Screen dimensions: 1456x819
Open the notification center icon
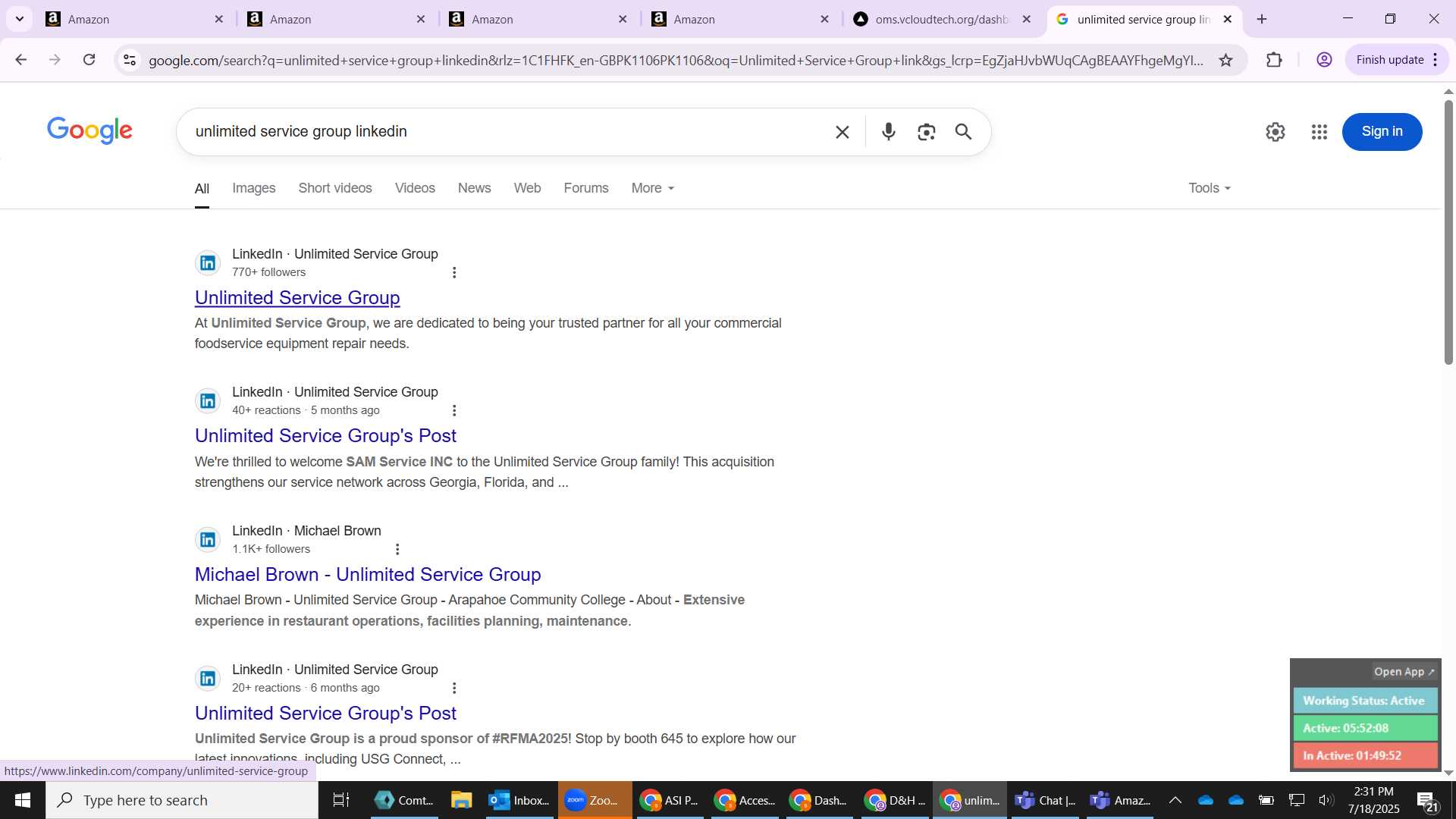pyautogui.click(x=1427, y=801)
